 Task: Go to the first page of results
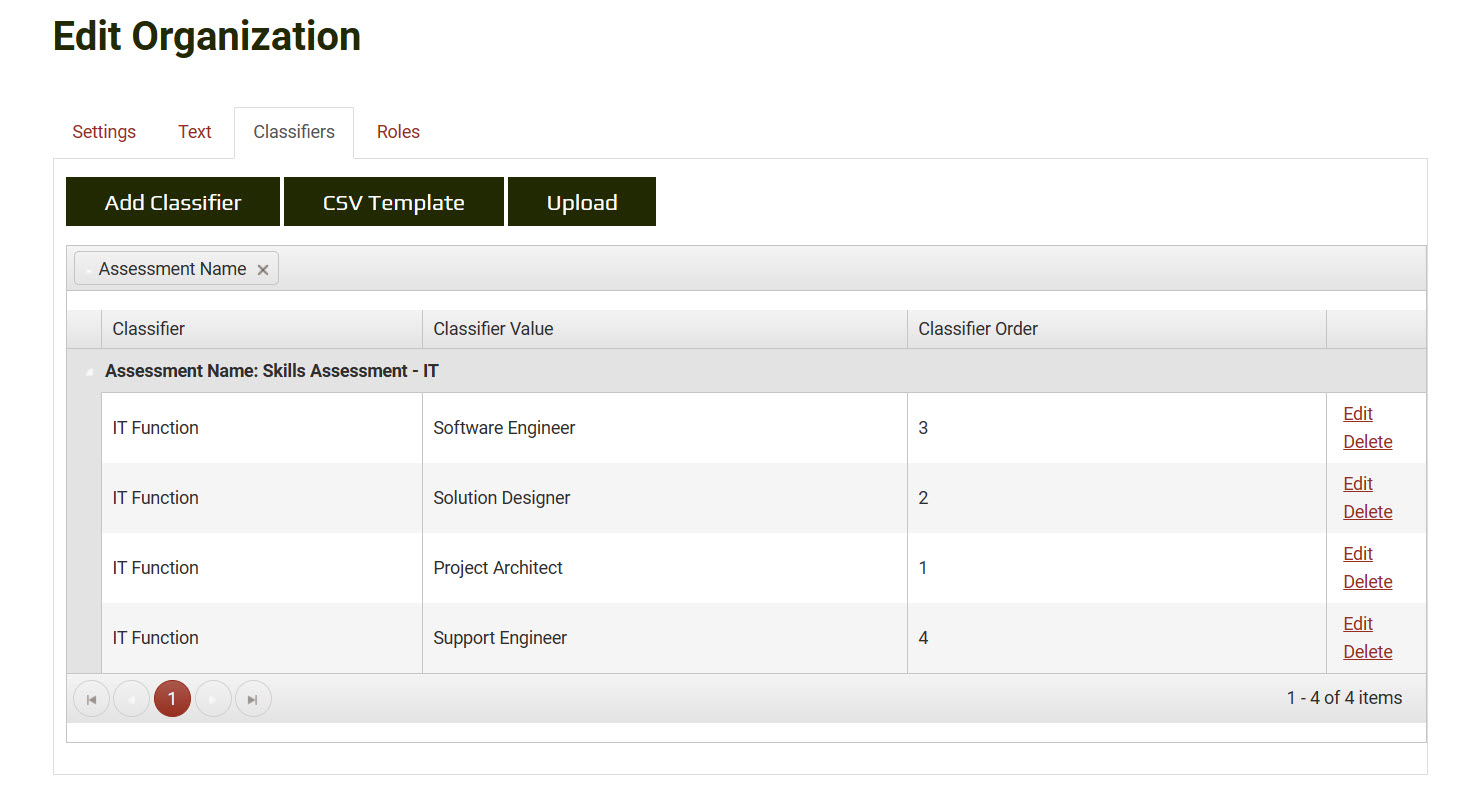(91, 699)
